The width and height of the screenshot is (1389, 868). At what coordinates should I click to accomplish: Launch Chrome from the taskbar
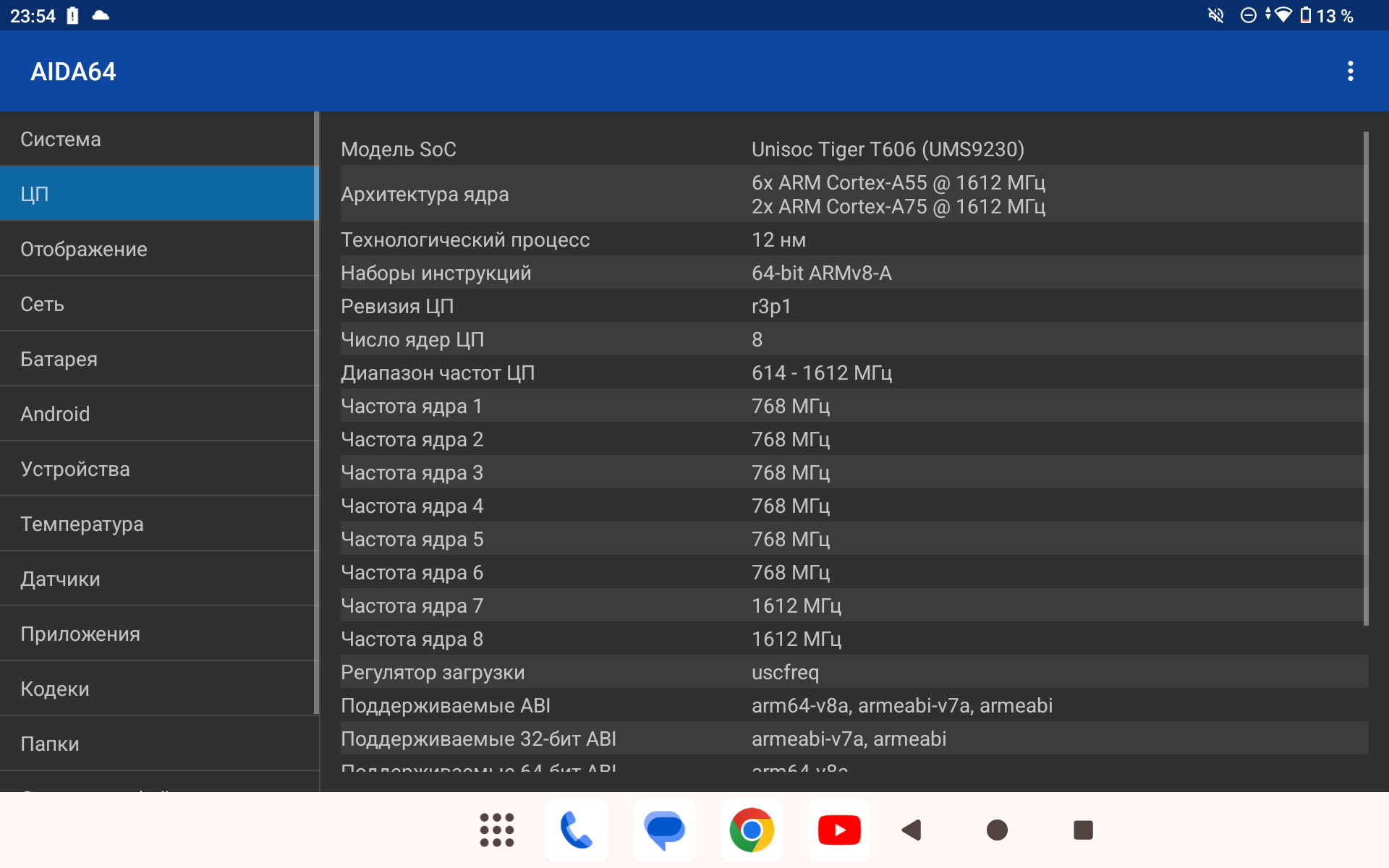click(x=752, y=830)
